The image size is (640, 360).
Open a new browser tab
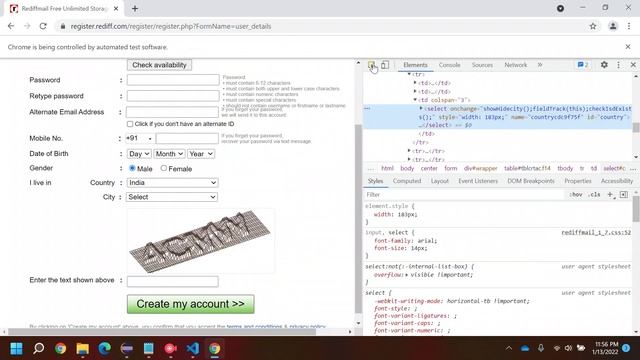point(135,8)
